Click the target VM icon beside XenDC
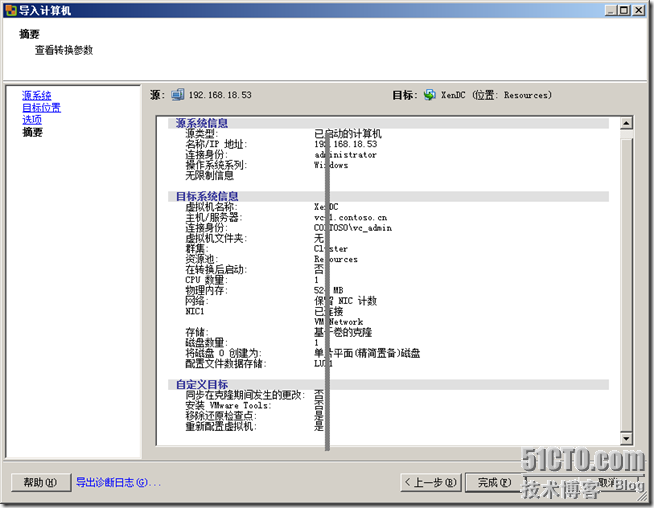 pos(430,95)
